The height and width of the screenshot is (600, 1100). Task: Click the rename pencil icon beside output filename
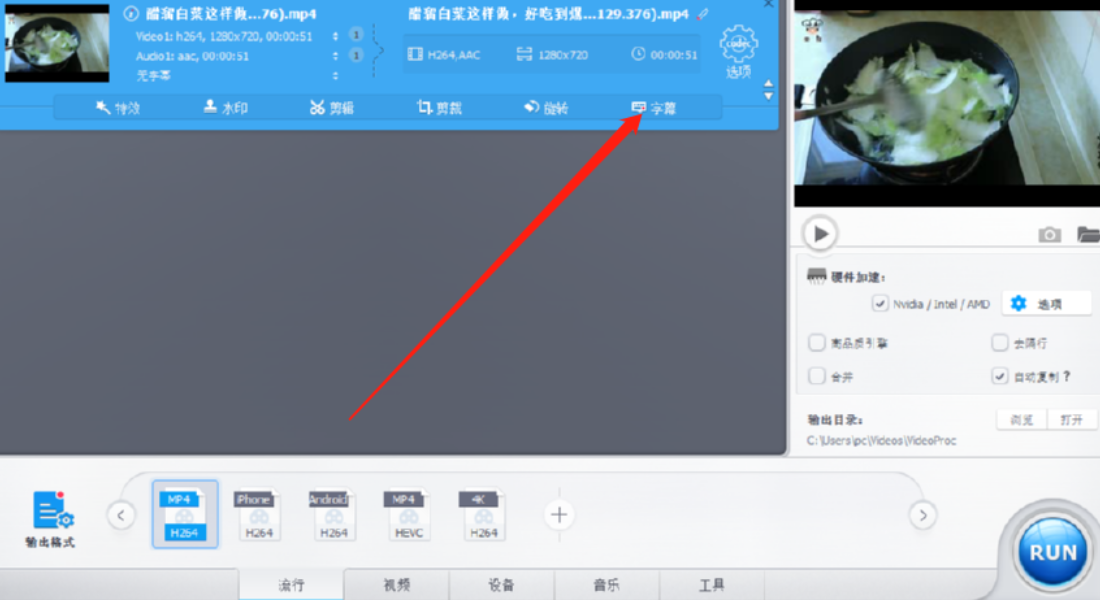pos(703,14)
